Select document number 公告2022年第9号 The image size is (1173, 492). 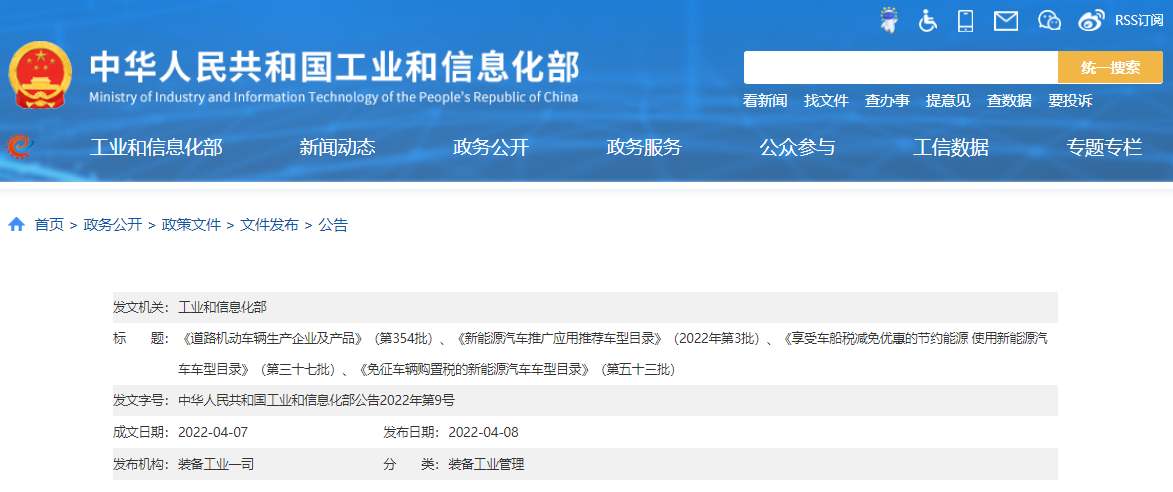click(x=316, y=401)
